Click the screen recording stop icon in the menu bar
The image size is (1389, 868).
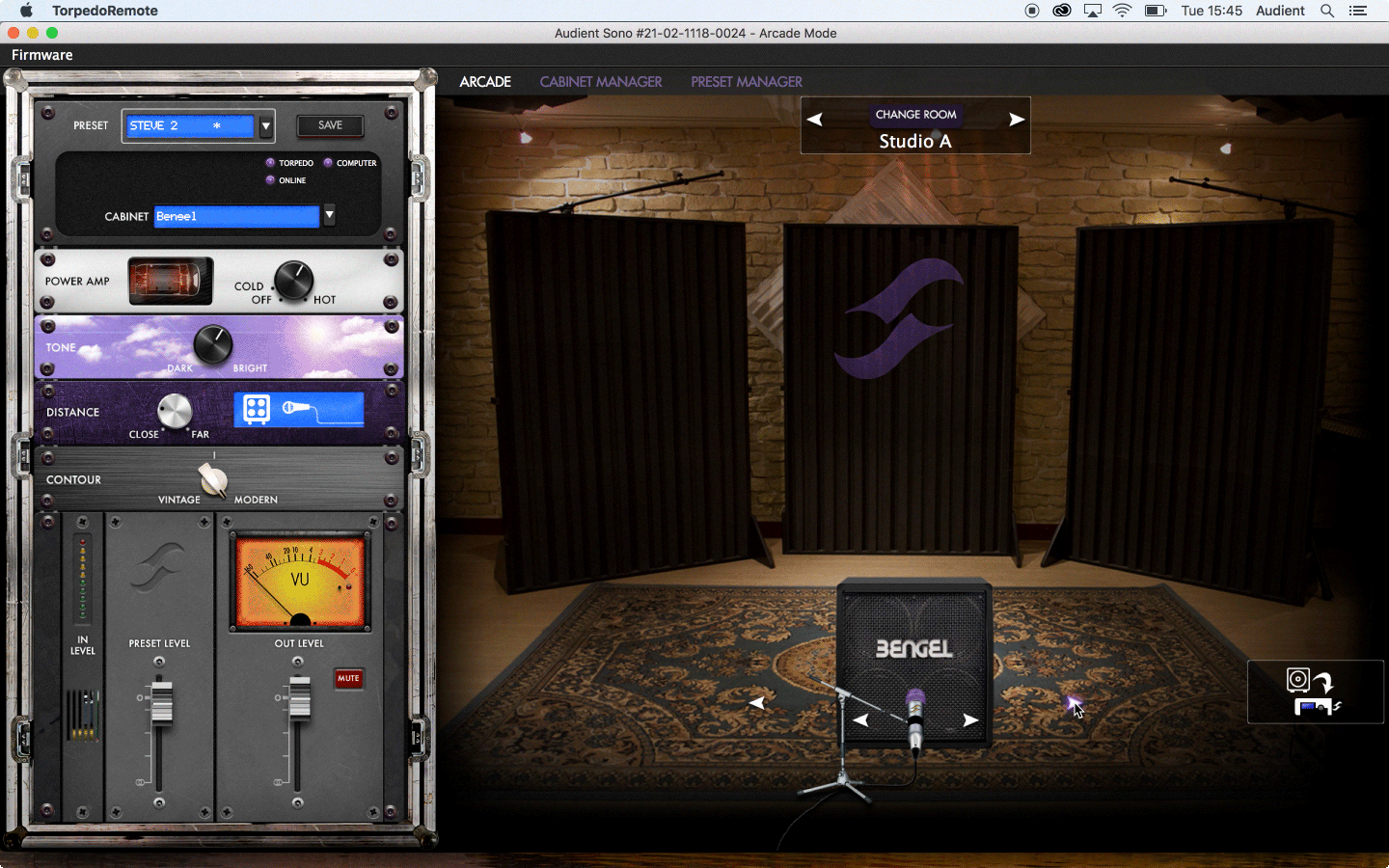coord(1032,11)
